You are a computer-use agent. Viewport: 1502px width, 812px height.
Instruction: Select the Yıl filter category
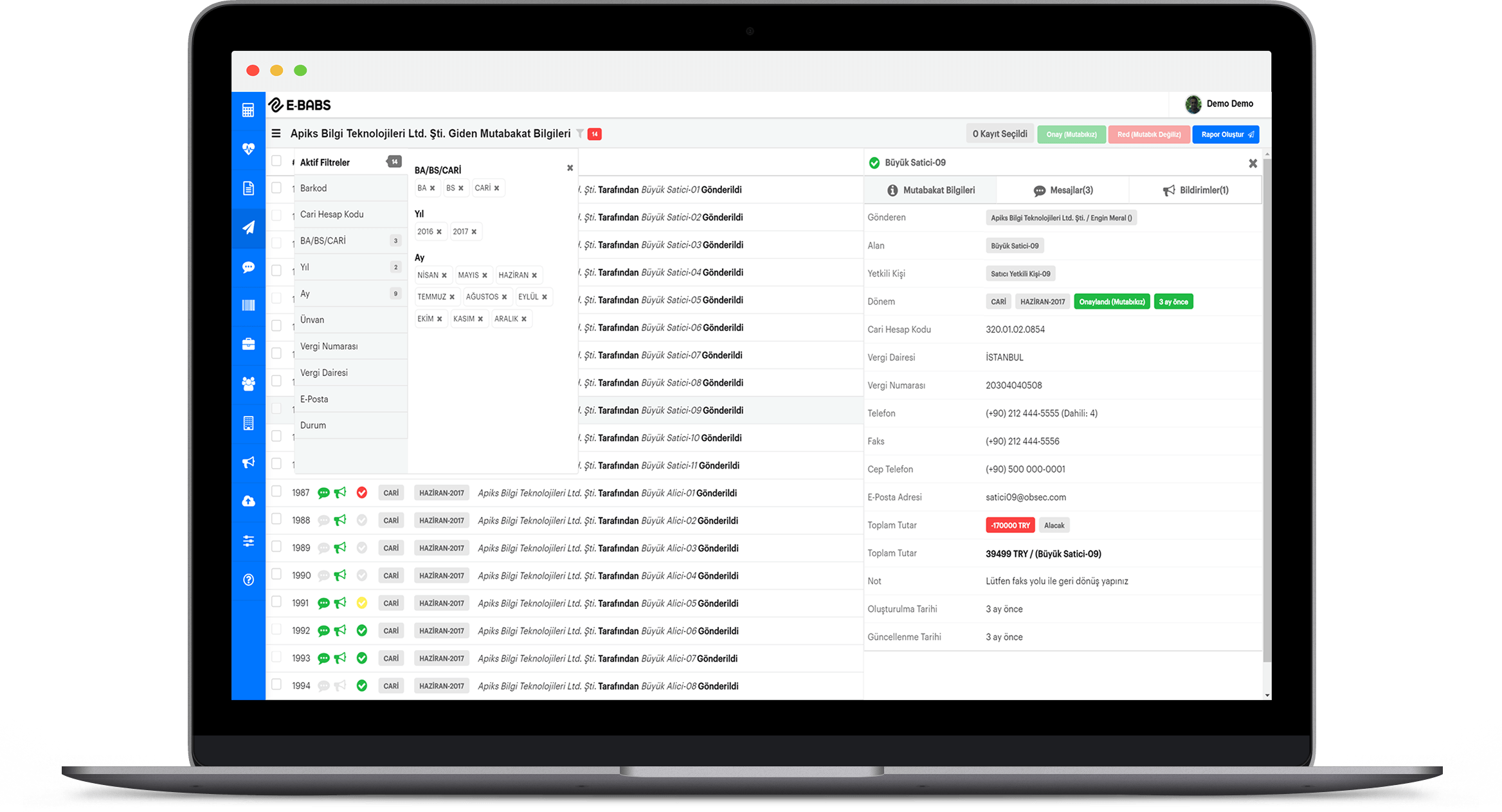(351, 267)
